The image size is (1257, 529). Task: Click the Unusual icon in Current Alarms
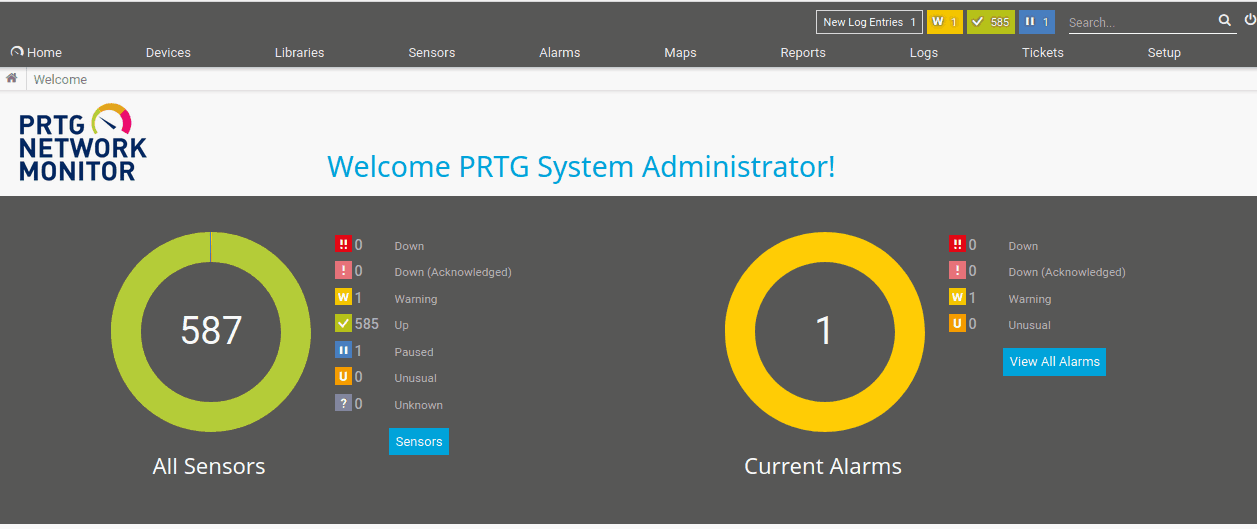pos(957,324)
